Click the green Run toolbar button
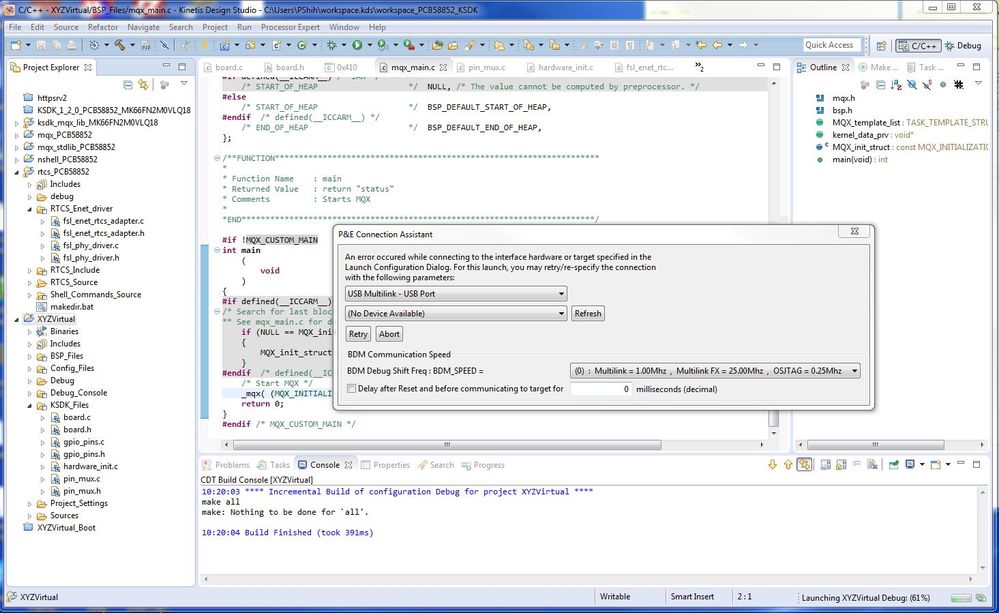The width and height of the screenshot is (999, 613). click(357, 45)
